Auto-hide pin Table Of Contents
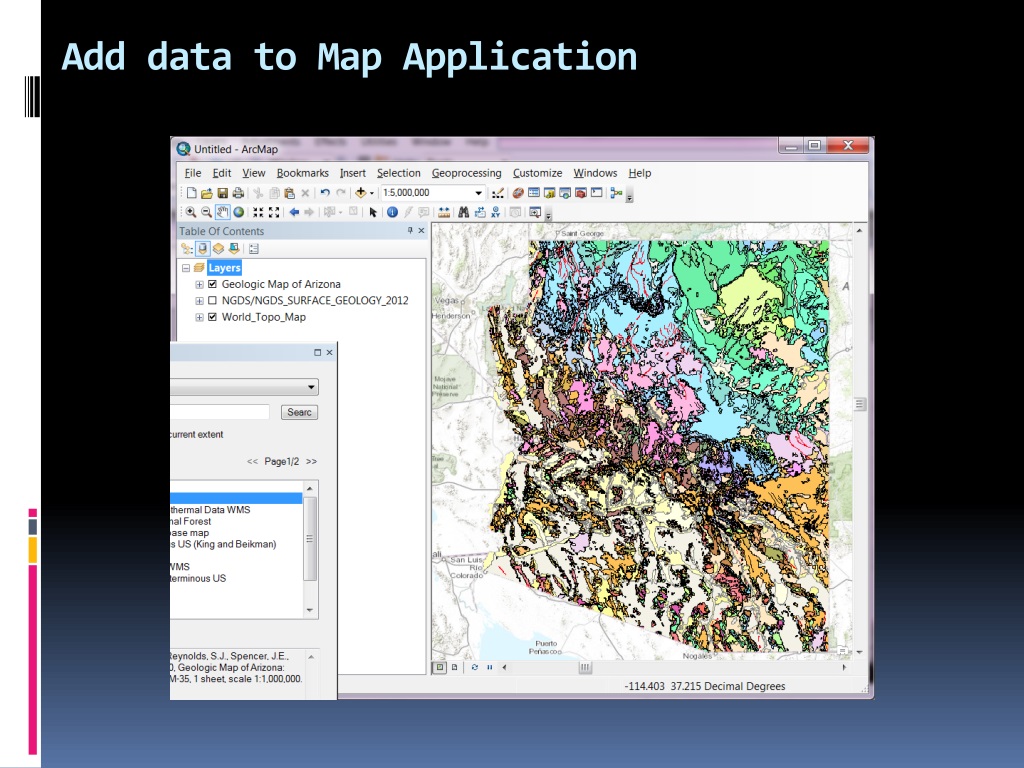This screenshot has width=1024, height=768. [410, 231]
